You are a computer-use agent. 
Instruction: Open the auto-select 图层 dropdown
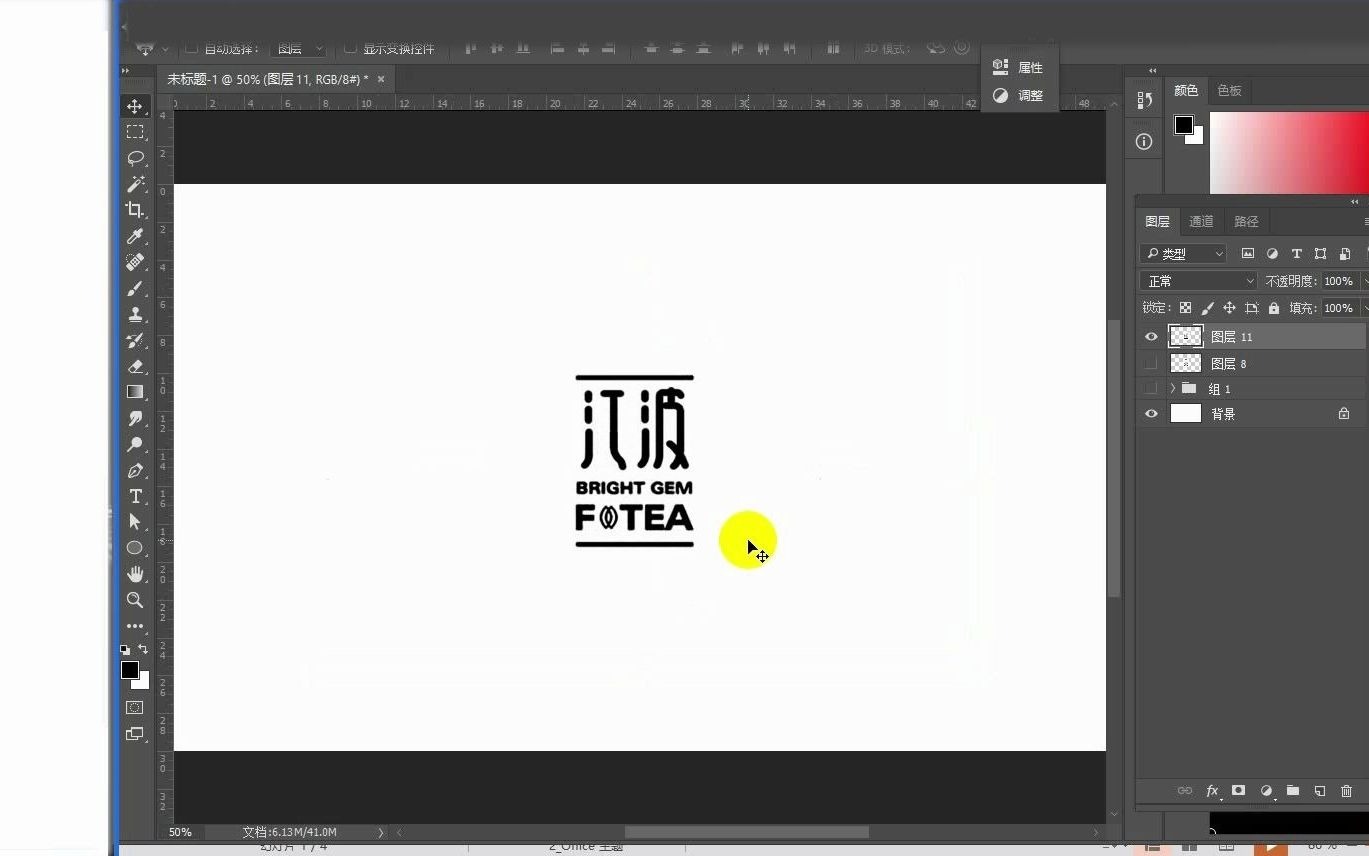(299, 48)
